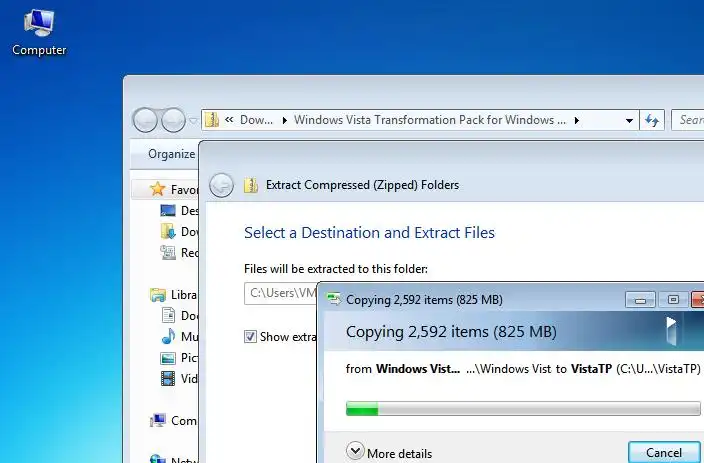Viewport: 704px width, 463px height.
Task: Select Computer in navigation pane
Action: click(174, 421)
